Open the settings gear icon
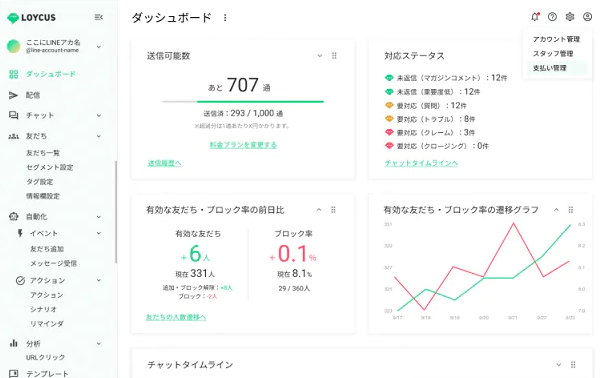Screen dimensions: 603x378 [x=570, y=17]
